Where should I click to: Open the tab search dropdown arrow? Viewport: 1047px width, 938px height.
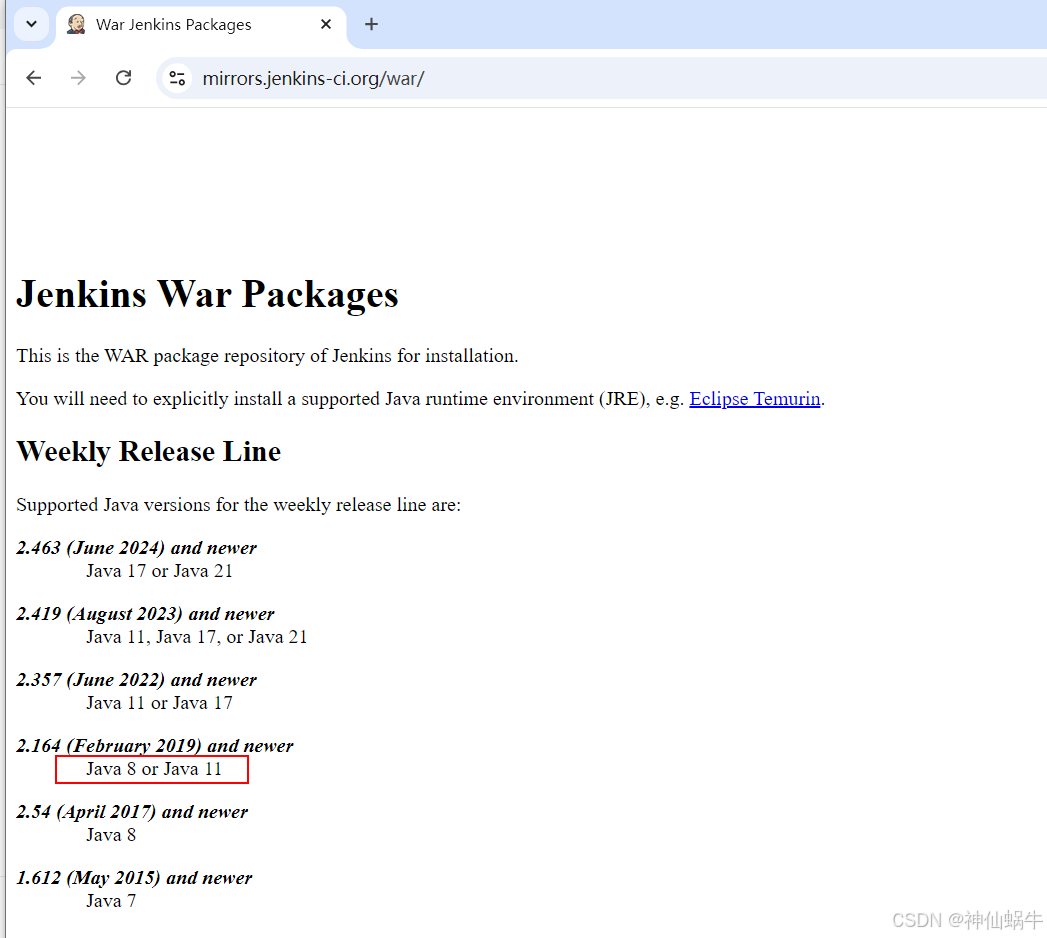pyautogui.click(x=31, y=24)
